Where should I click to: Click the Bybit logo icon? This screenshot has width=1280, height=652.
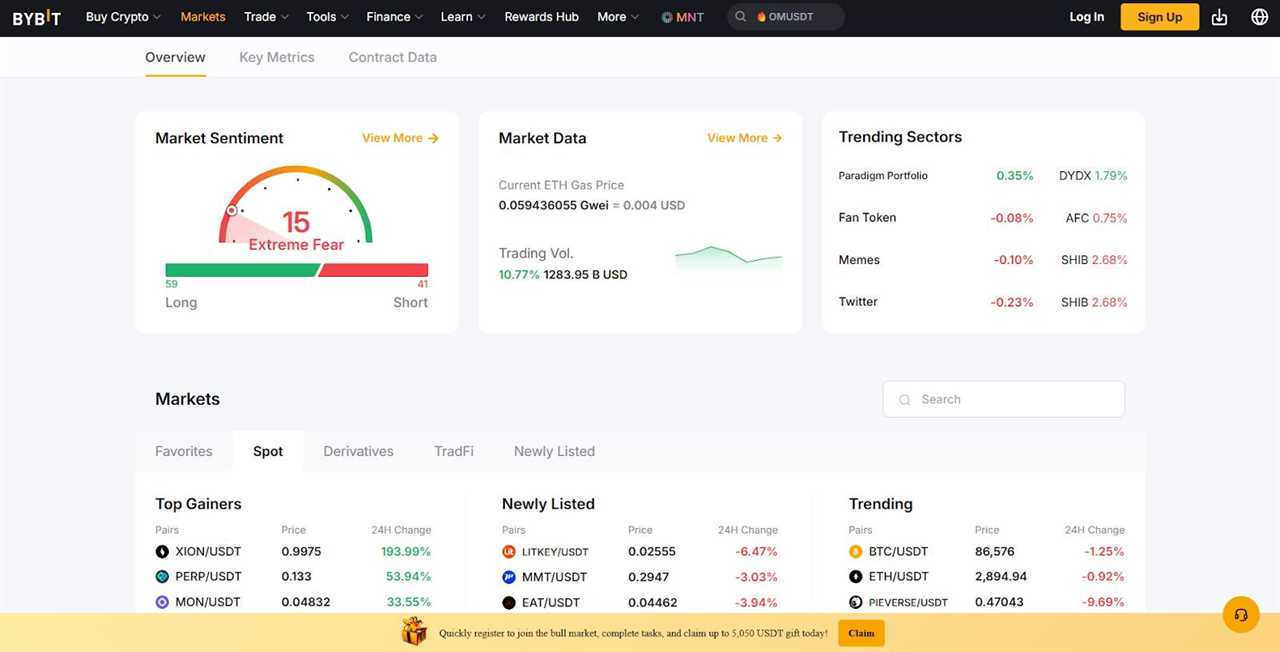35,16
